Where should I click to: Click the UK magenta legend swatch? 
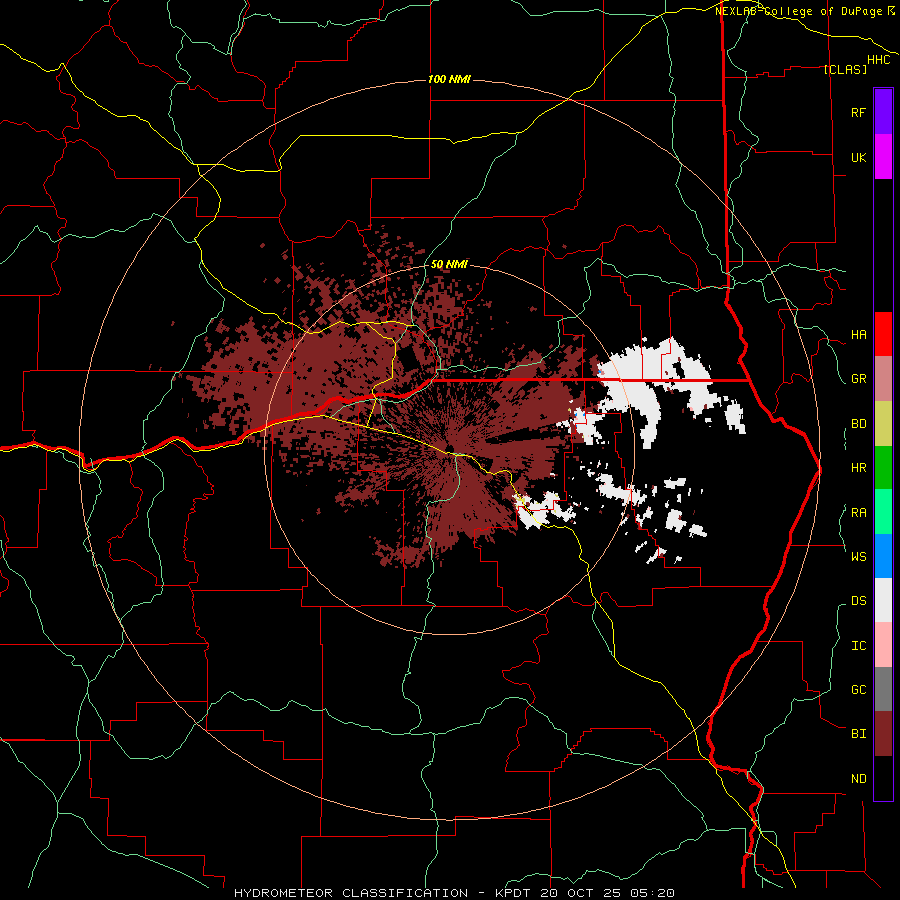883,157
